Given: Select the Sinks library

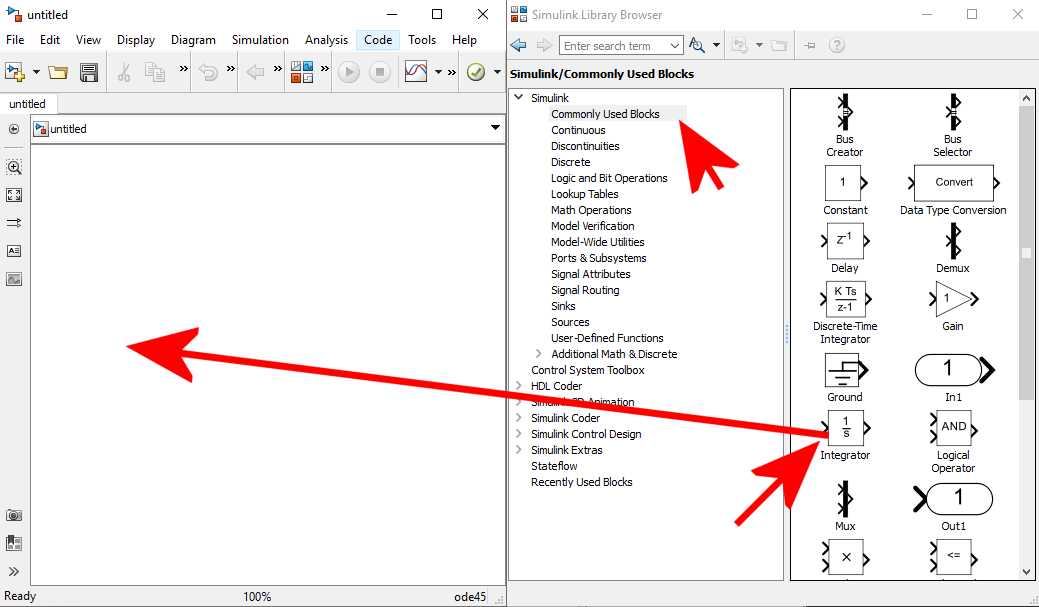Looking at the screenshot, I should coord(563,306).
